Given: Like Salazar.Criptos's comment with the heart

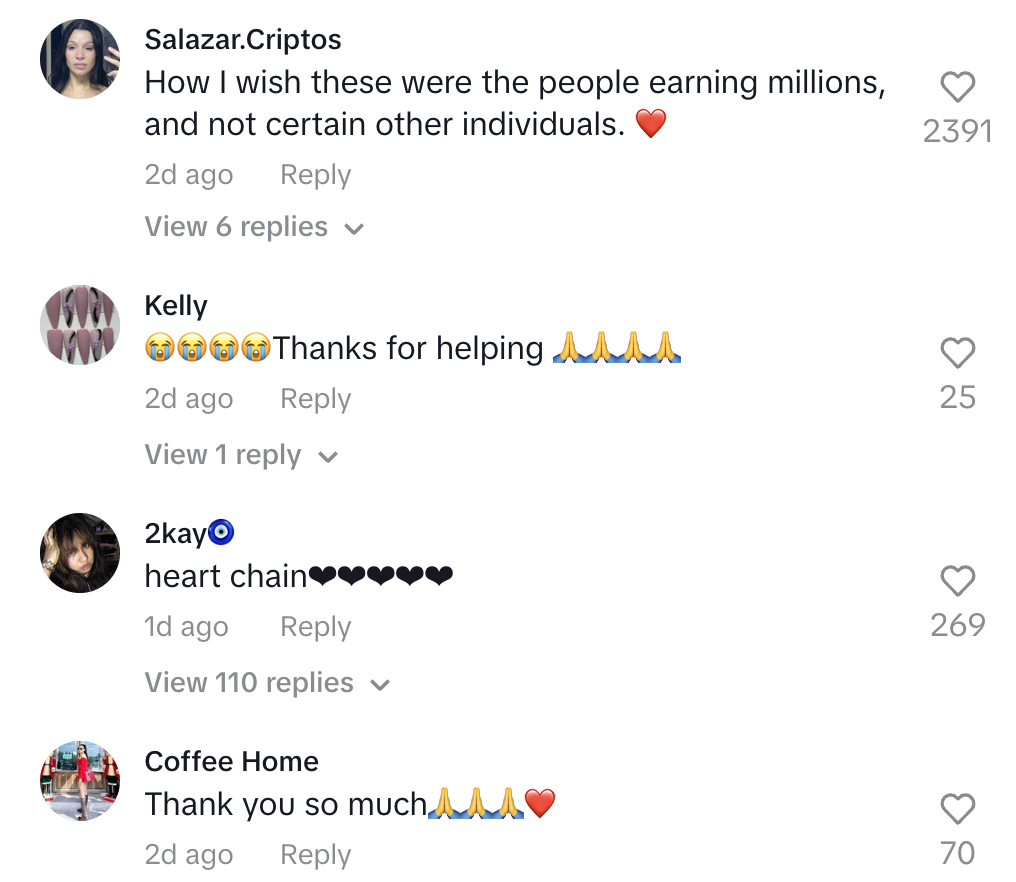Looking at the screenshot, I should coord(957,88).
